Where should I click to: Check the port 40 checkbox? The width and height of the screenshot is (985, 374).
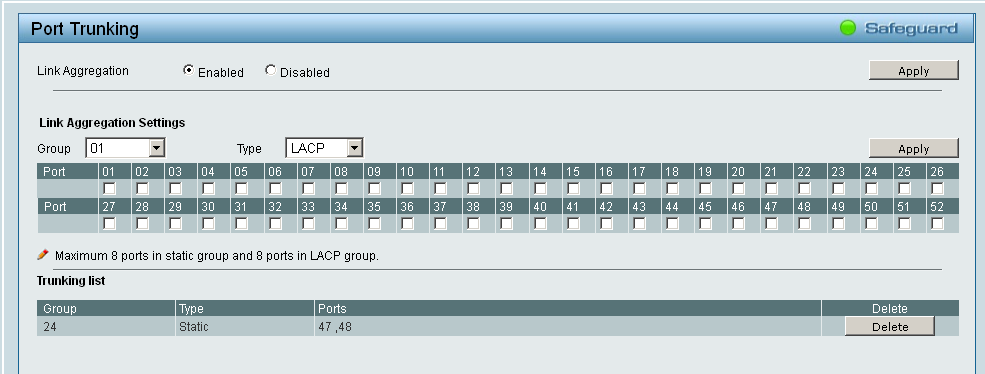540,223
